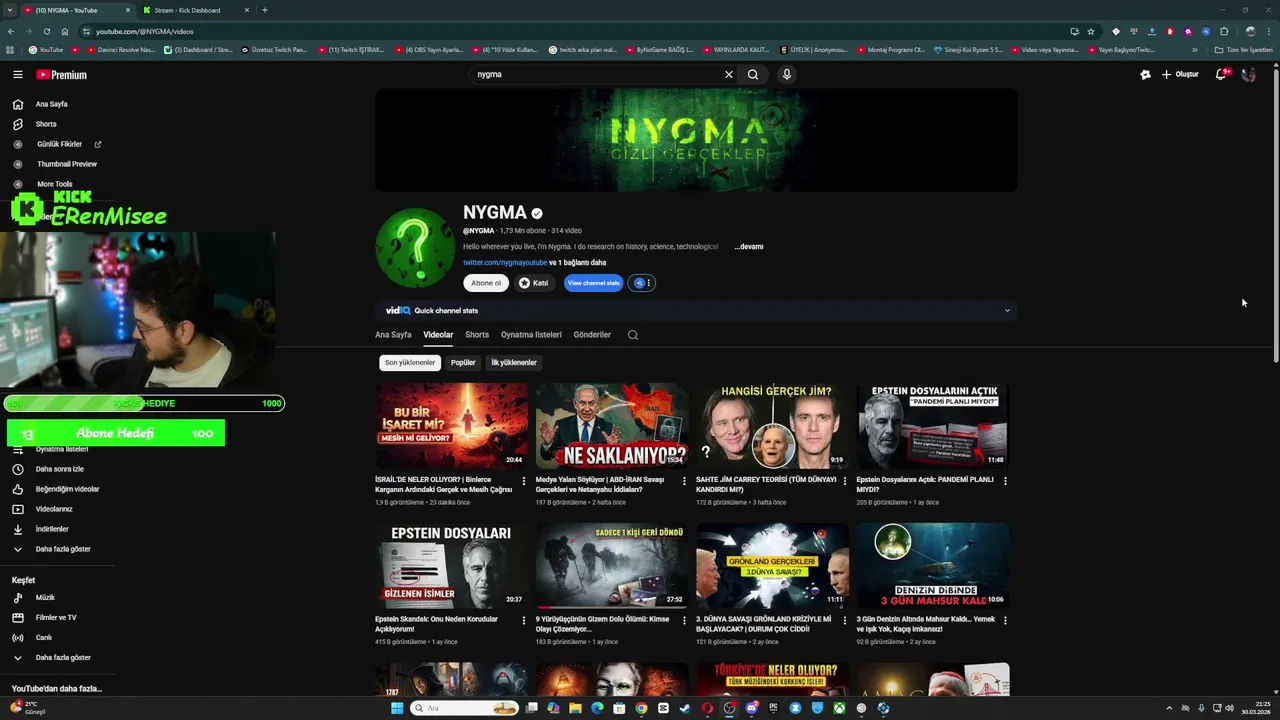Image resolution: width=1280 pixels, height=720 pixels.
Task: Open options menu for İSRAİL'DE NELER OLUYOR video
Action: (x=524, y=481)
